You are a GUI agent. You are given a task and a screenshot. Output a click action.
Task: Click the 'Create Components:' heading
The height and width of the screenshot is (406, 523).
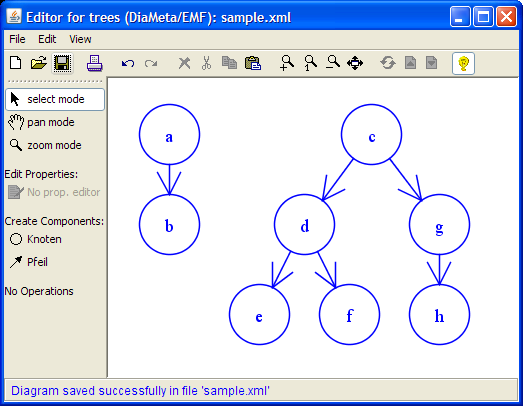54,221
